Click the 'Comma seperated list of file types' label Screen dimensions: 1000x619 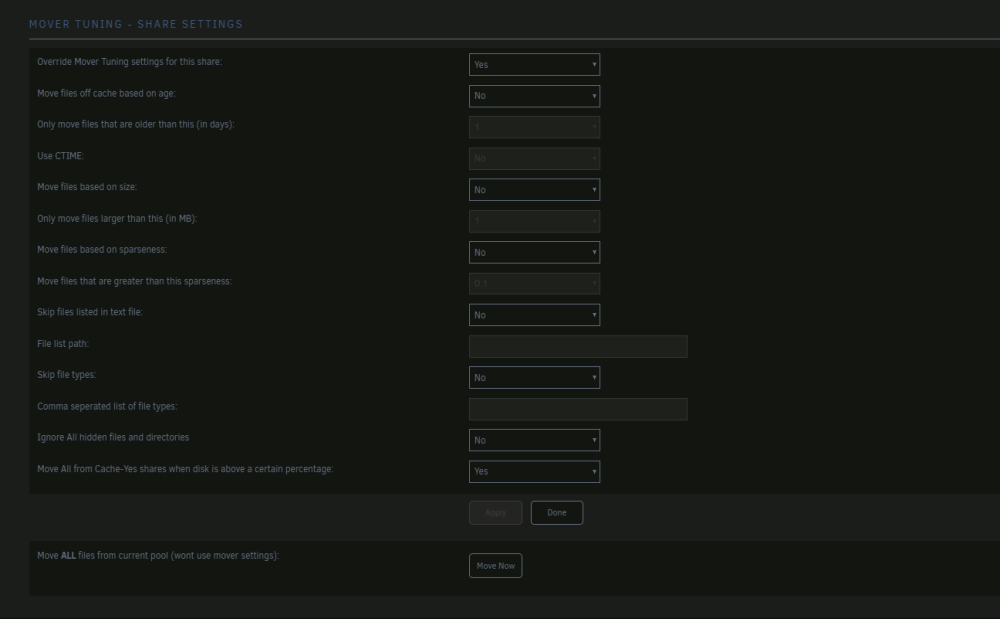tap(107, 407)
